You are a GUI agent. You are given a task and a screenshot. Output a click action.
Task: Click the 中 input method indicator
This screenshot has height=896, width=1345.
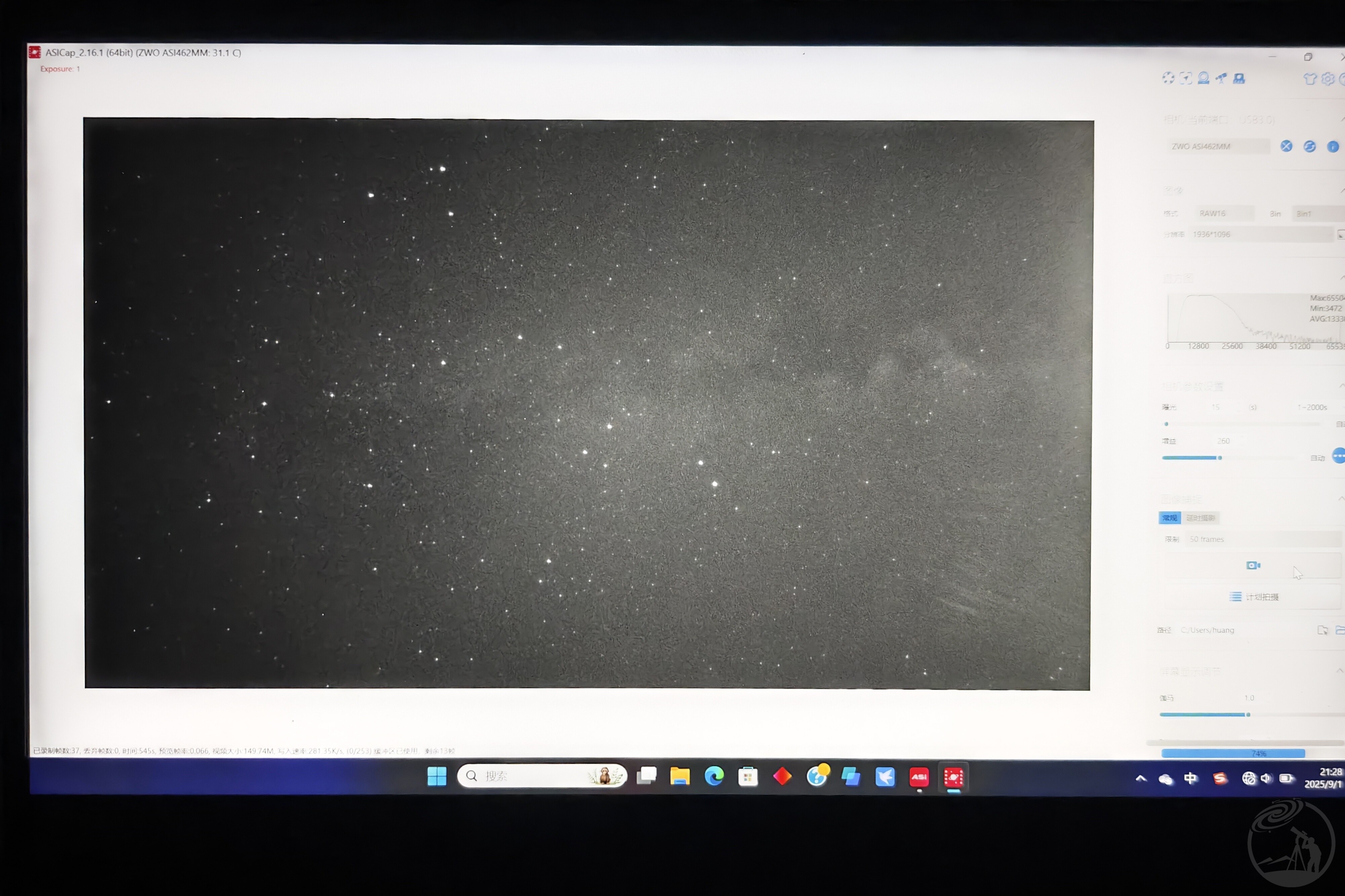click(1191, 778)
